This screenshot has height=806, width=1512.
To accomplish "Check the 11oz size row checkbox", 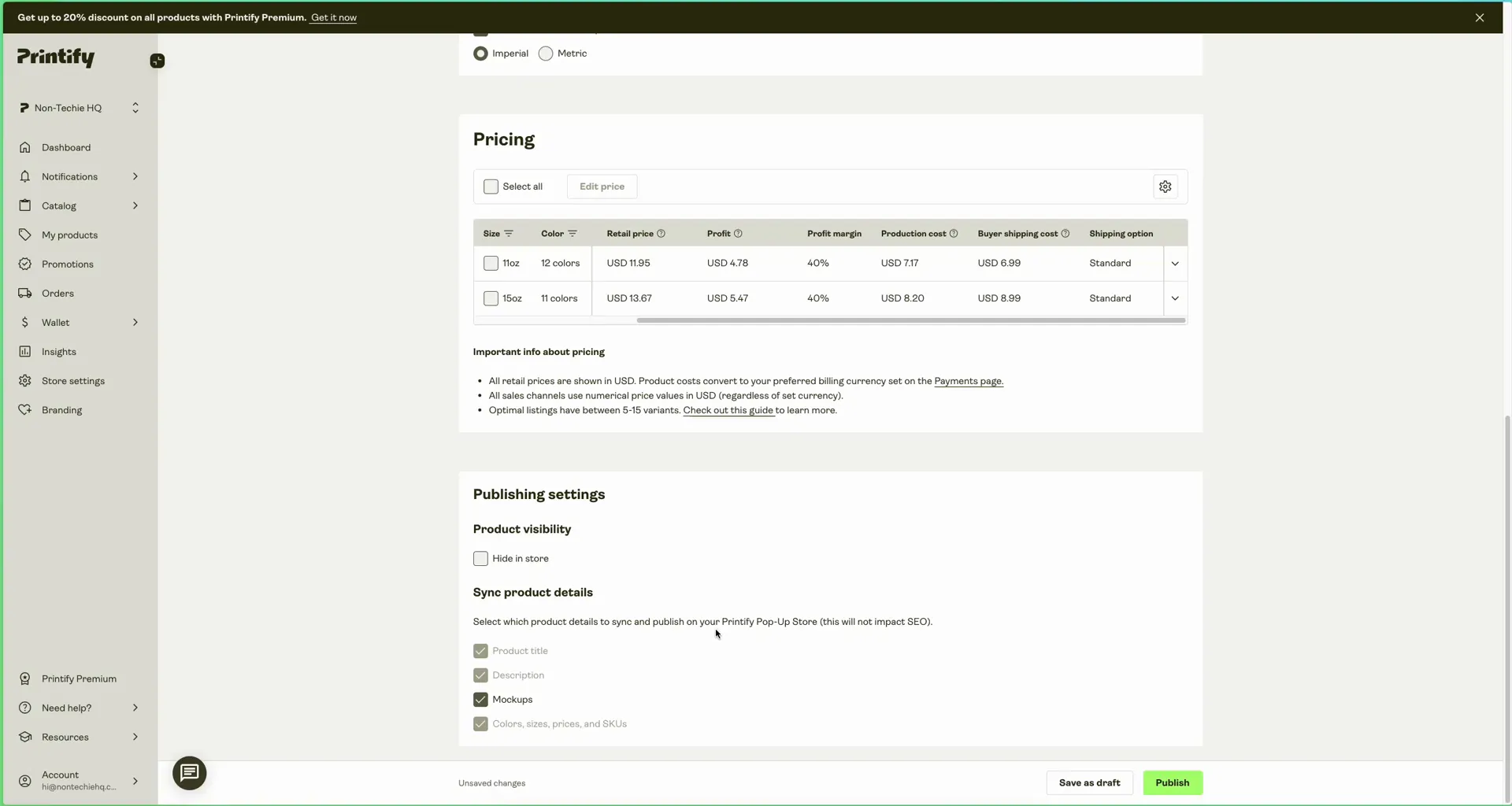I will (491, 264).
